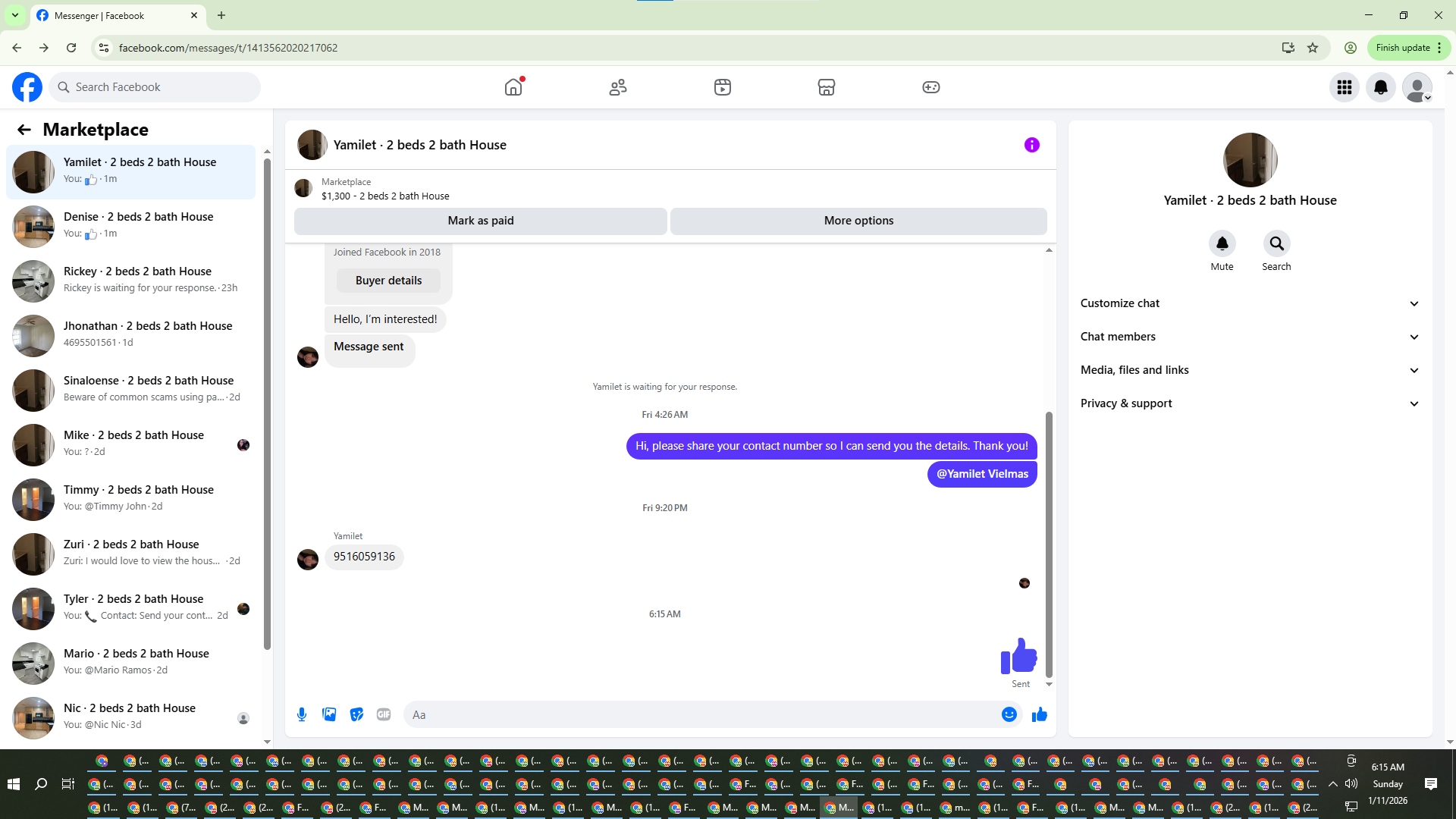This screenshot has width=1456, height=819.
Task: Open the Chrome tab search dropdown
Action: click(x=15, y=15)
